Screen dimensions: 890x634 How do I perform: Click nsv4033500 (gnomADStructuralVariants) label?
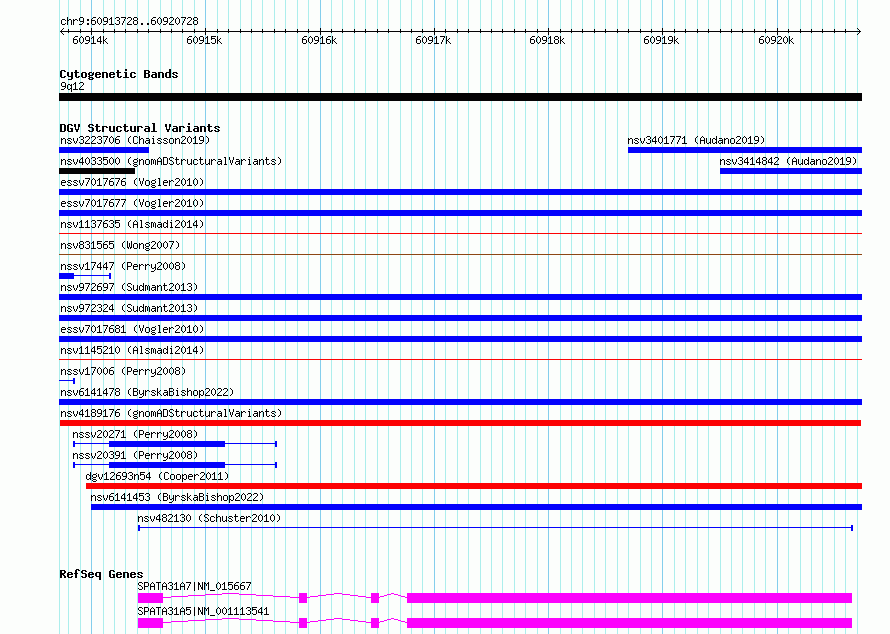[171, 161]
